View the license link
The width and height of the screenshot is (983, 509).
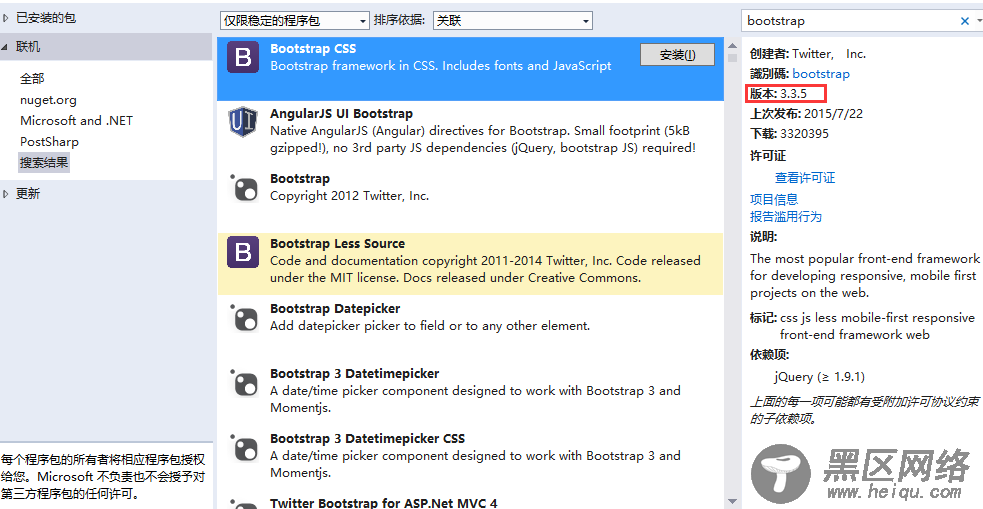[805, 177]
